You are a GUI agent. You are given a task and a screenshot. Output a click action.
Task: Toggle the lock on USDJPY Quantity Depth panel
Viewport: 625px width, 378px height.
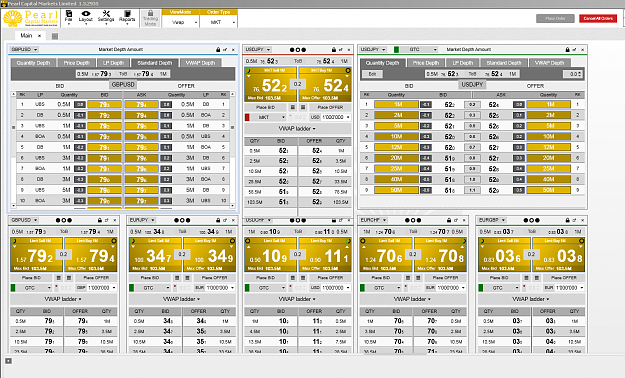point(567,49)
